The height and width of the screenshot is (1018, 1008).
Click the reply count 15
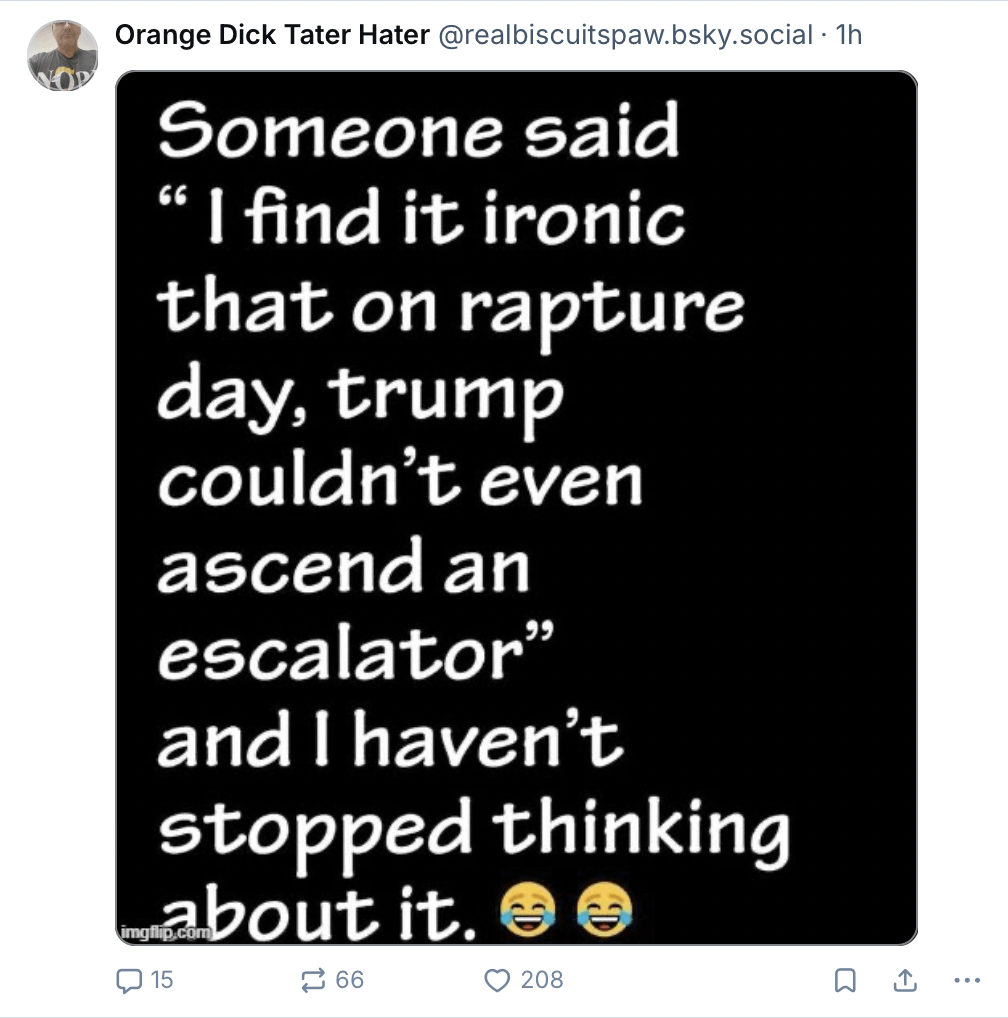[162, 980]
